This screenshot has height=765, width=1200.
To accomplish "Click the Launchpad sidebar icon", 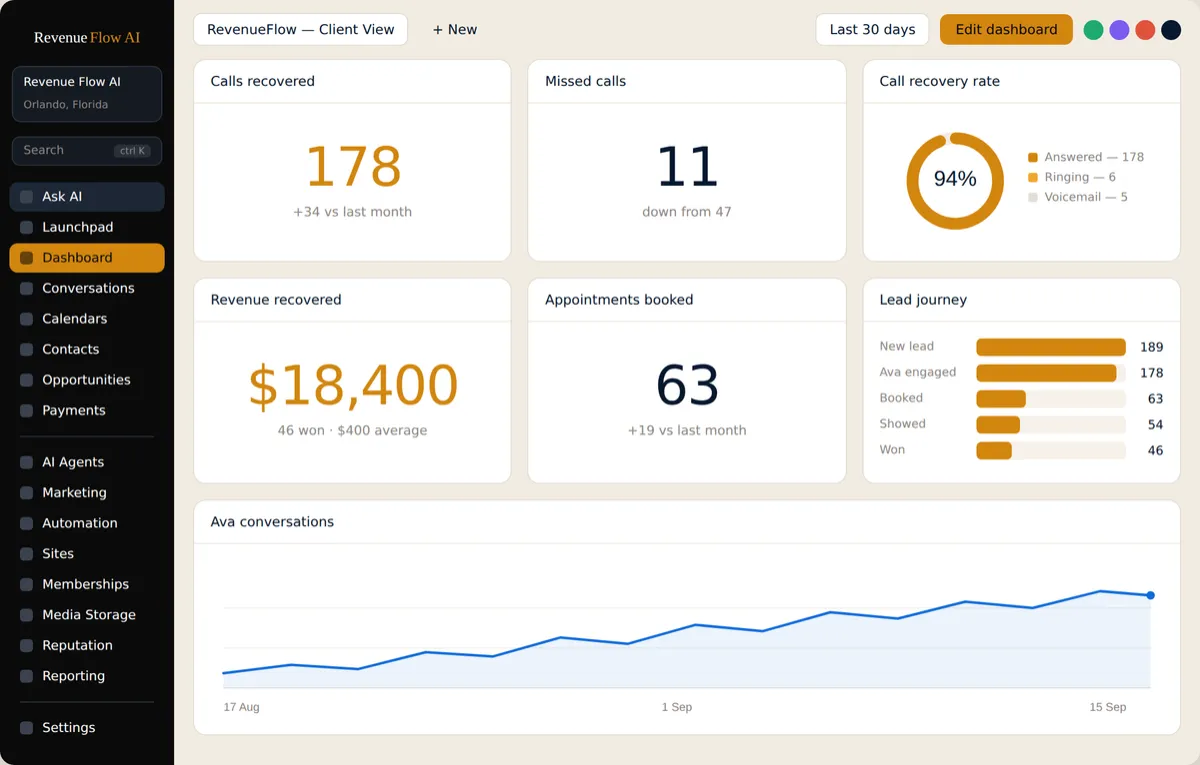I will pyautogui.click(x=26, y=227).
